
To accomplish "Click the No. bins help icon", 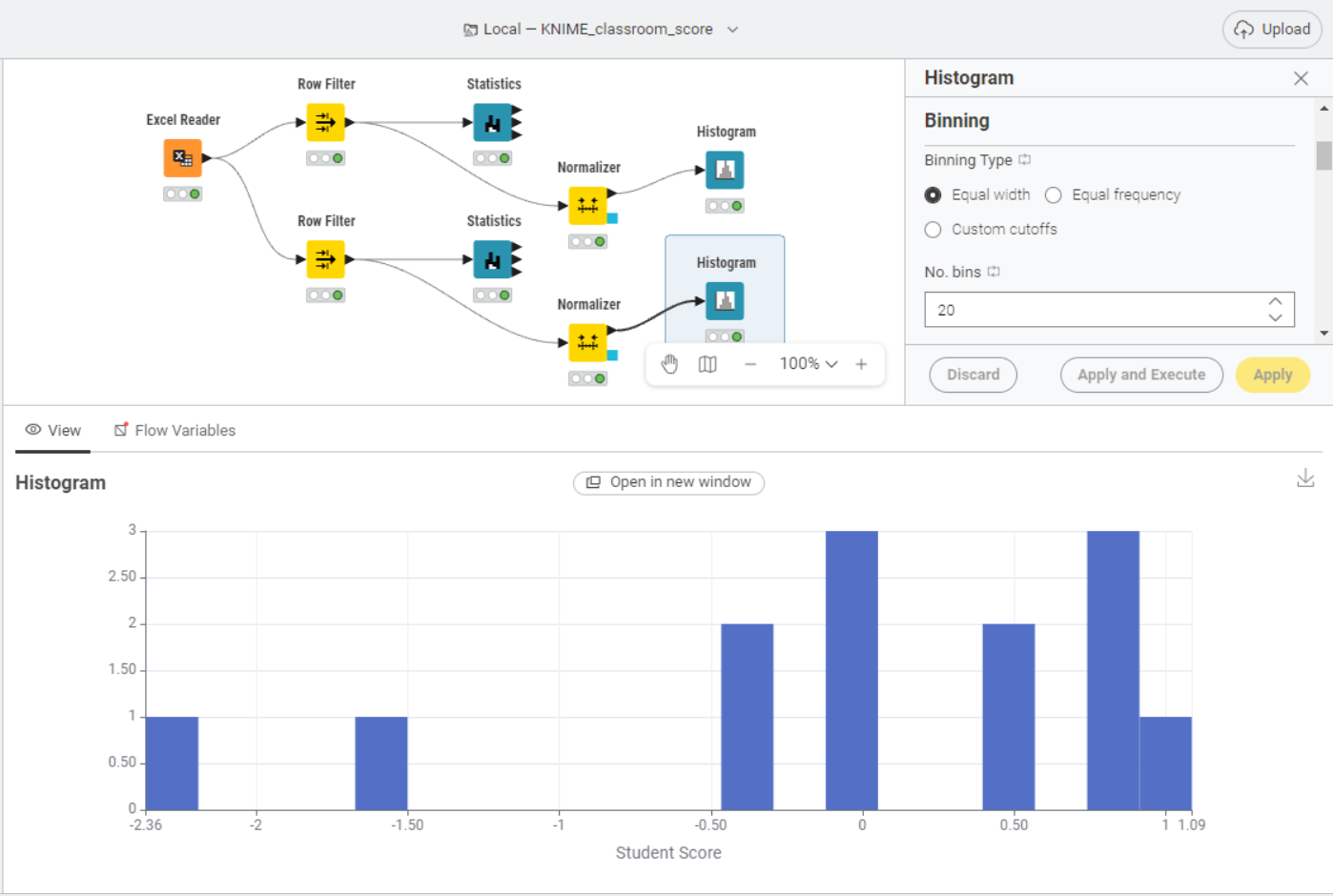I will [994, 272].
